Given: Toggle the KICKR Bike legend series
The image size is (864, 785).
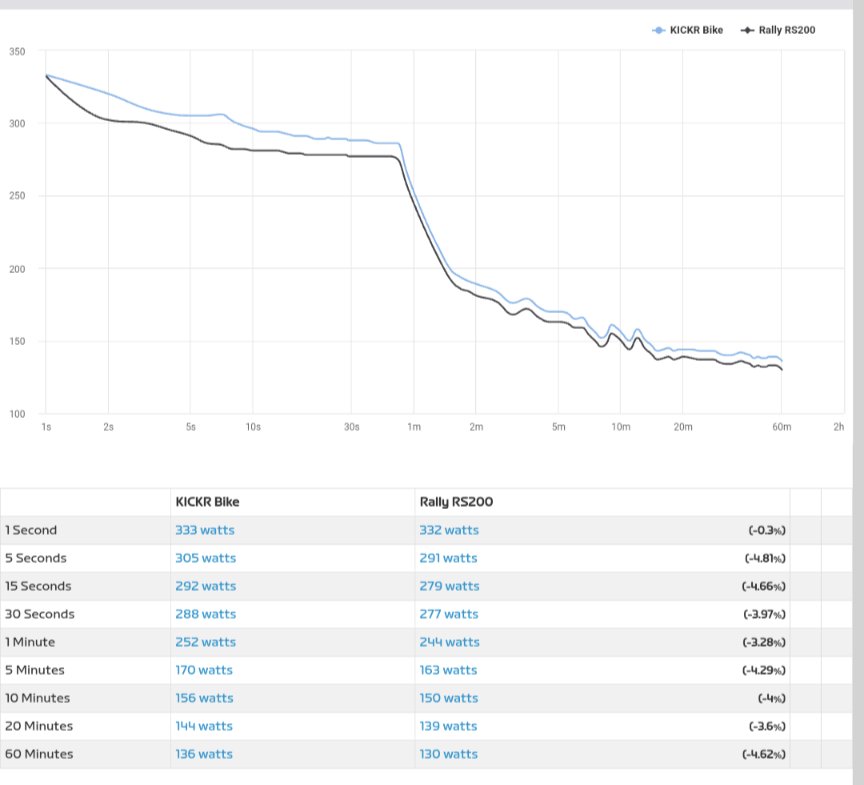Looking at the screenshot, I should click(687, 30).
